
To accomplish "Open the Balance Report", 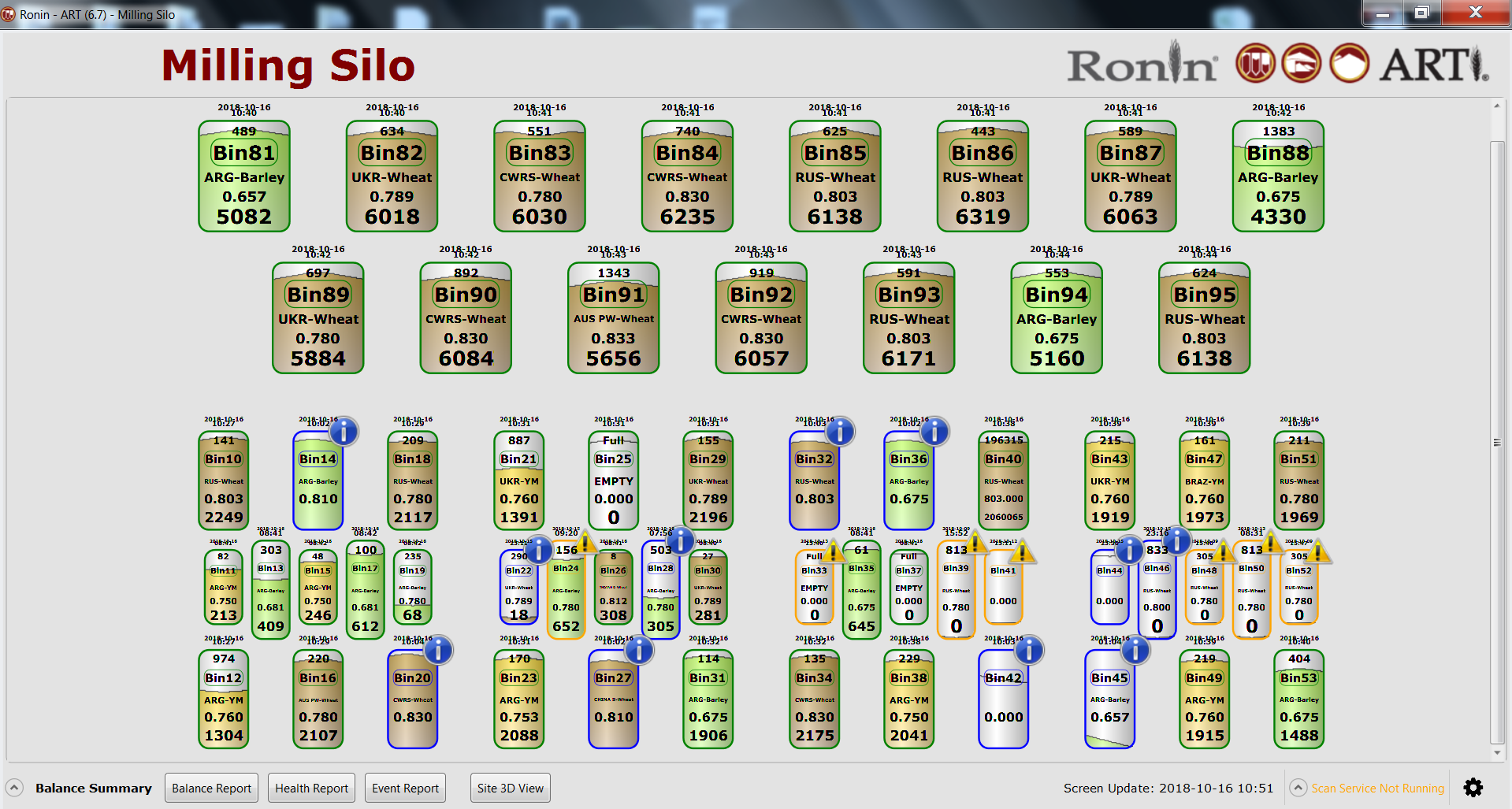I will (211, 788).
